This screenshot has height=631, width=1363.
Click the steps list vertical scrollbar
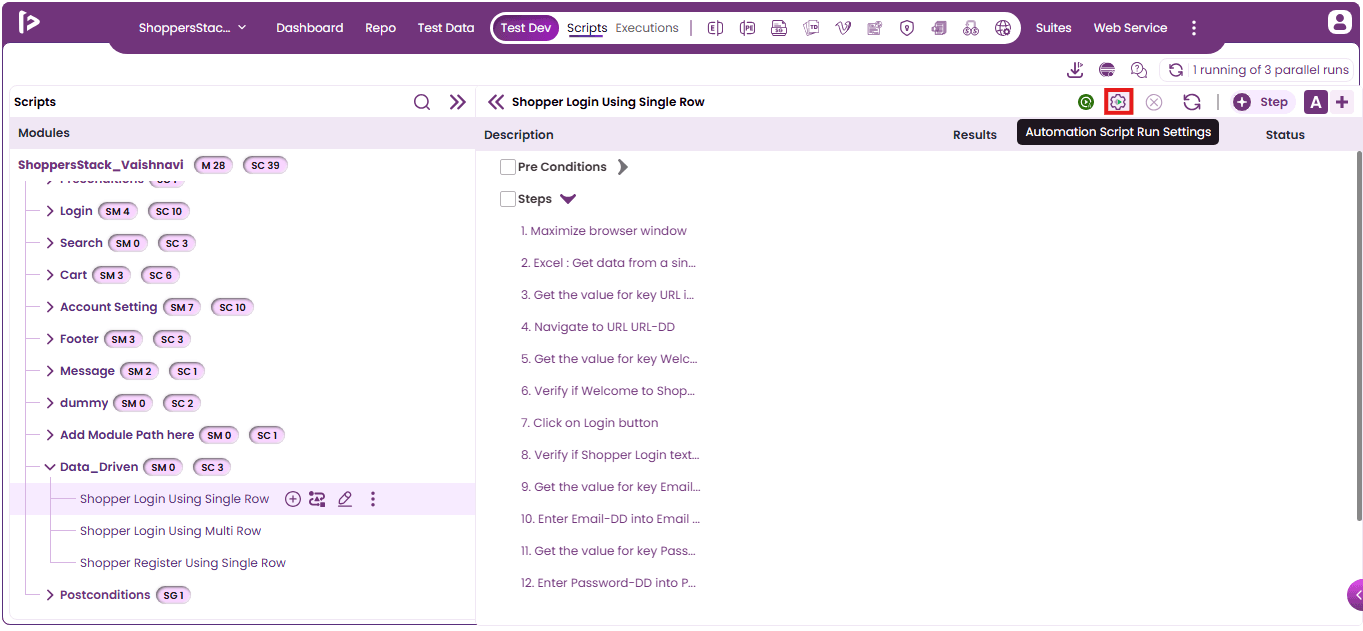click(x=1358, y=335)
